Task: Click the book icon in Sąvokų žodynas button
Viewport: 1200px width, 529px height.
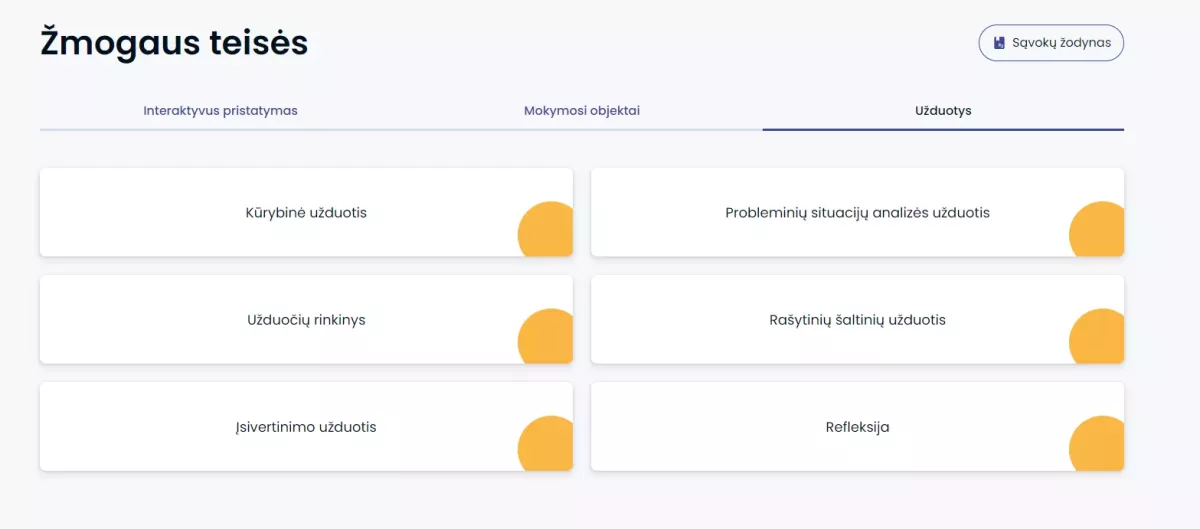Action: click(999, 43)
